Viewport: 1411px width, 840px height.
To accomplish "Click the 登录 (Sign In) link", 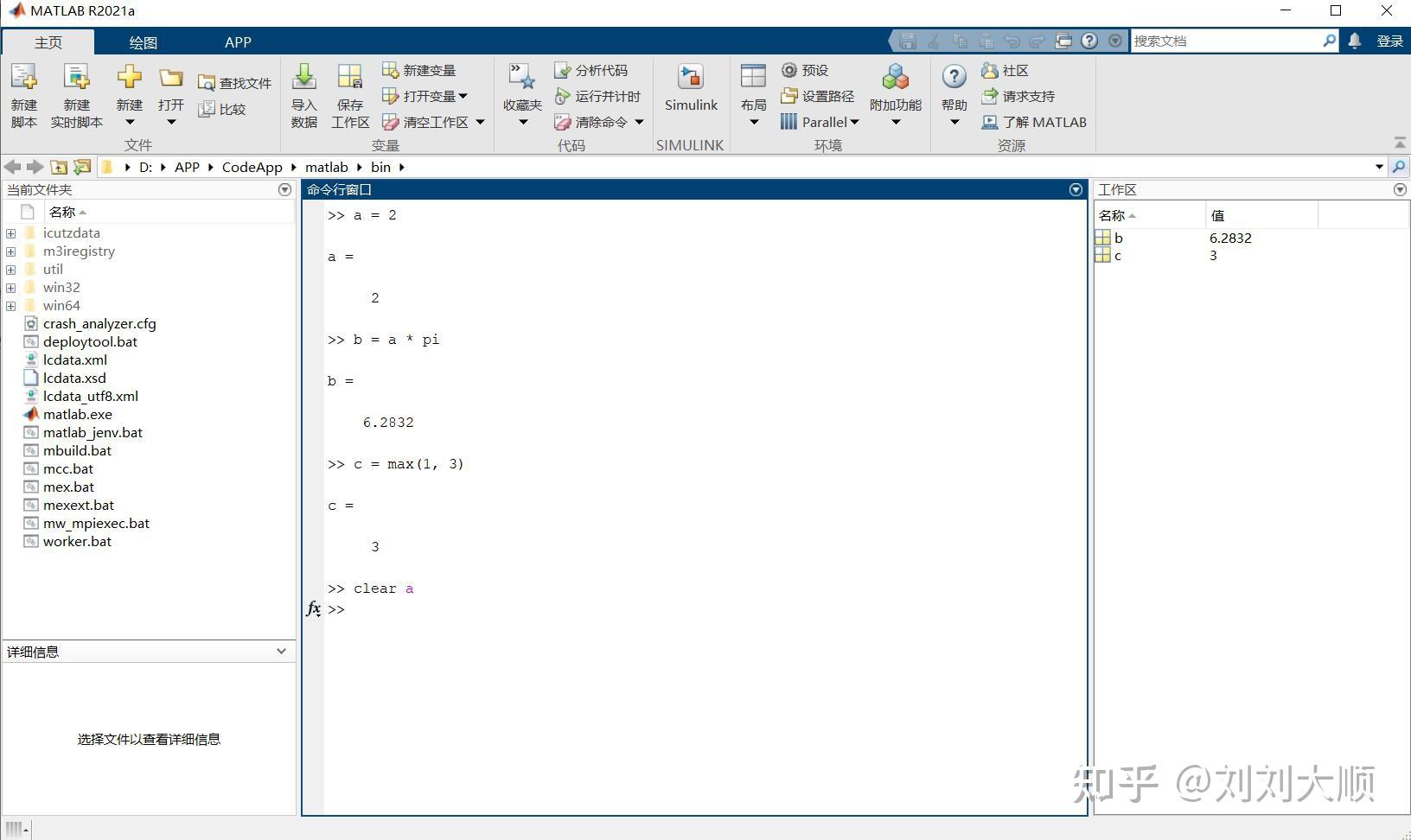I will 1389,40.
